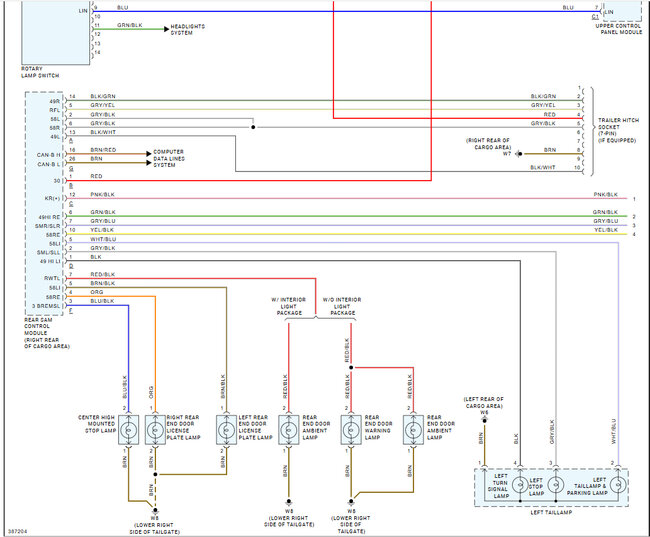The width and height of the screenshot is (650, 537).
Task: Select the RFL terminal label
Action: coord(54,110)
